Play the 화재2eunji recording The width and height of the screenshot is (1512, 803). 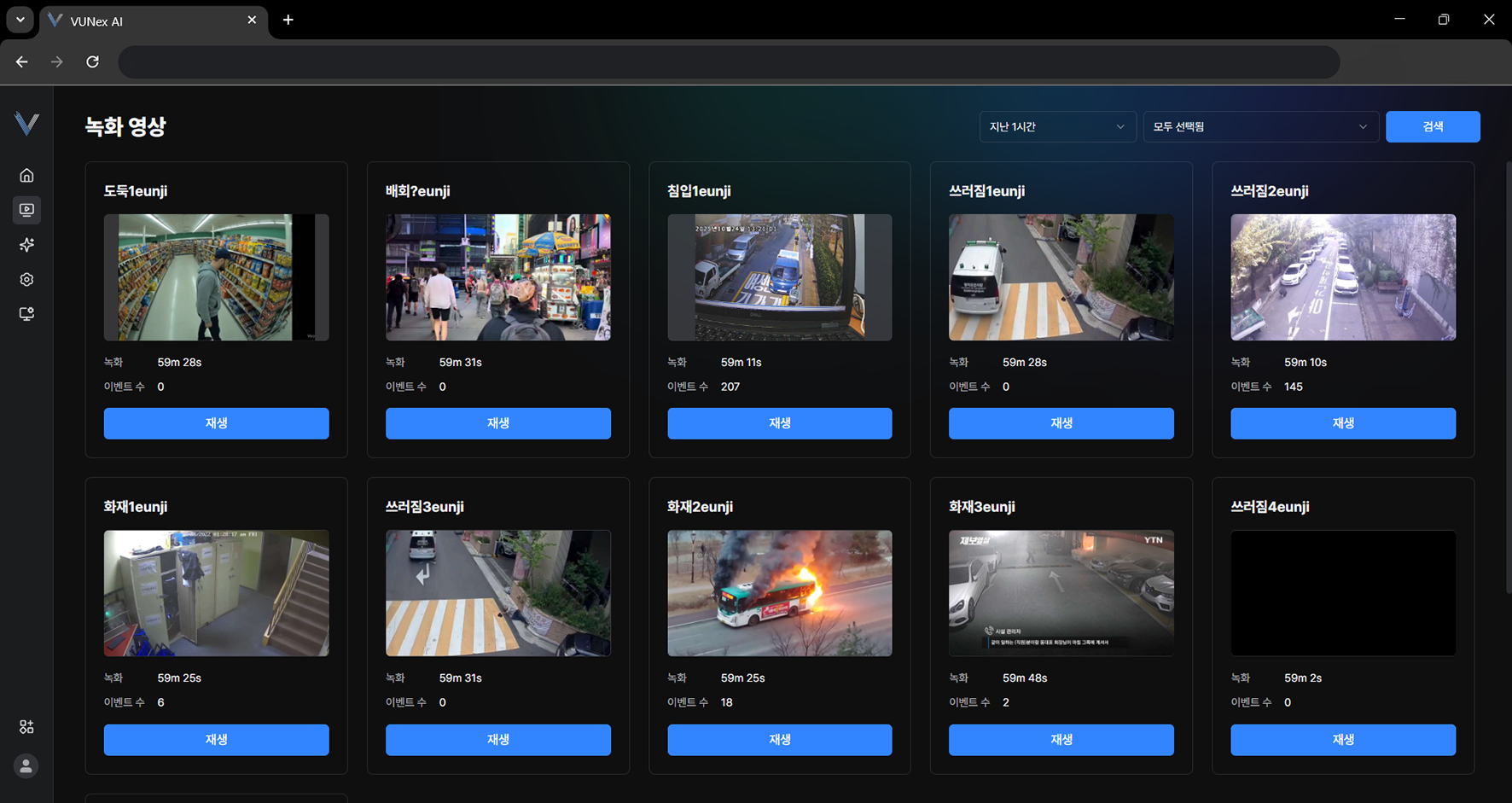click(779, 740)
